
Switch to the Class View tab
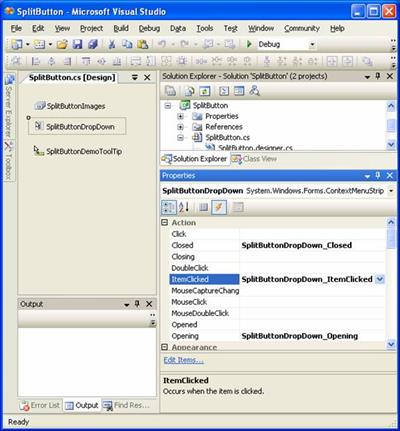click(254, 159)
